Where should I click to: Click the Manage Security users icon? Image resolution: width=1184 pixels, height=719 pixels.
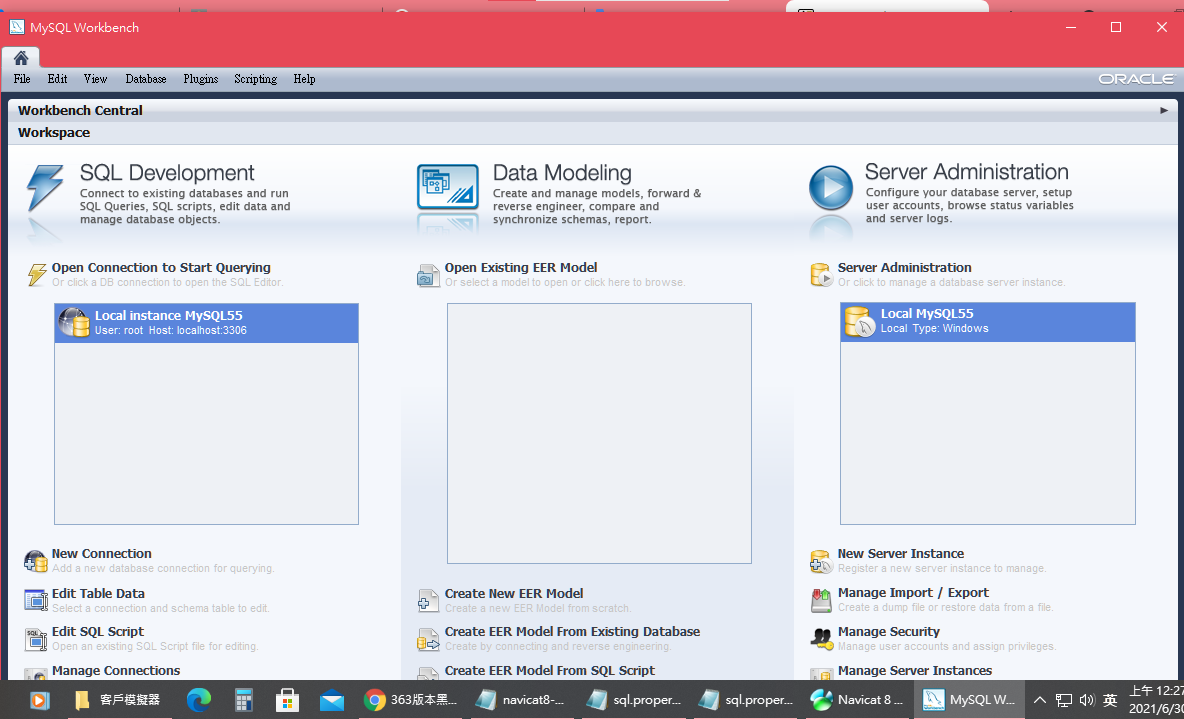point(822,639)
